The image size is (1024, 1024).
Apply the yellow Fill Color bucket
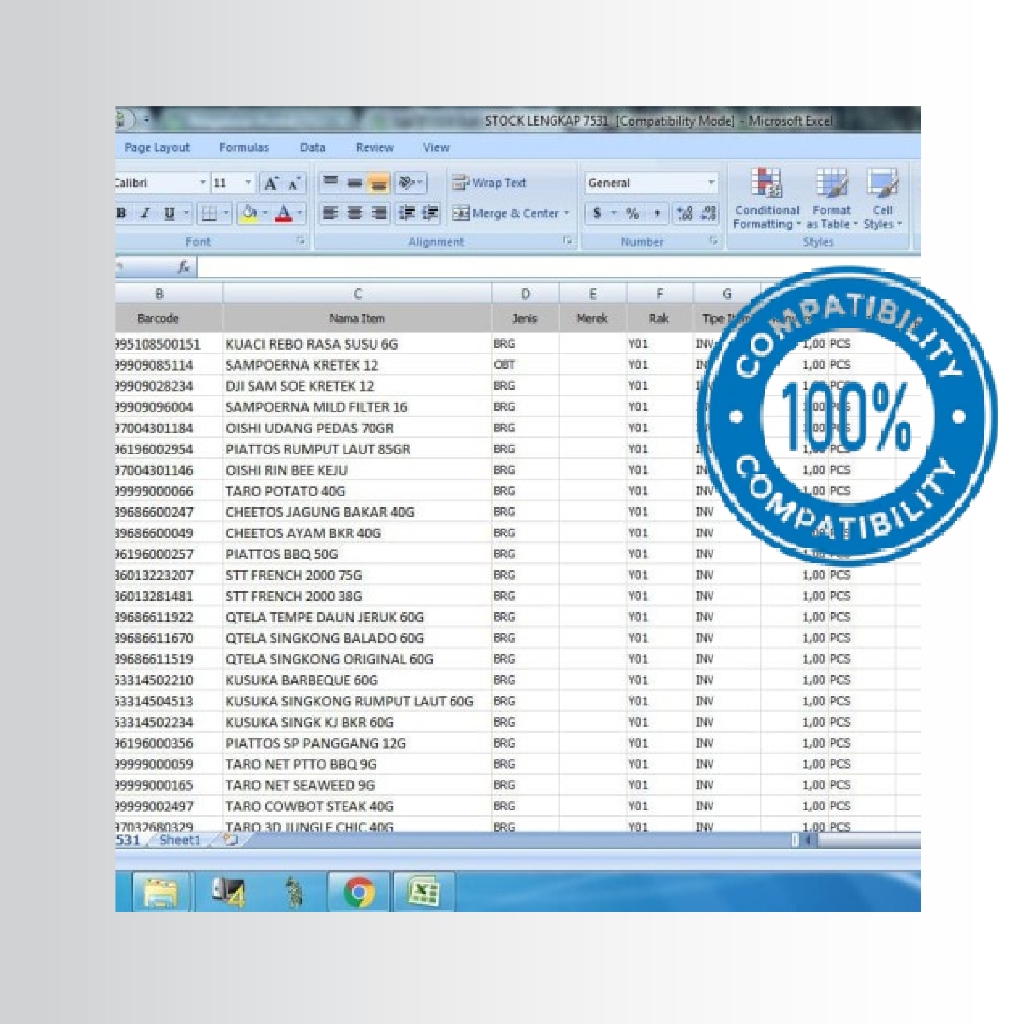point(249,213)
